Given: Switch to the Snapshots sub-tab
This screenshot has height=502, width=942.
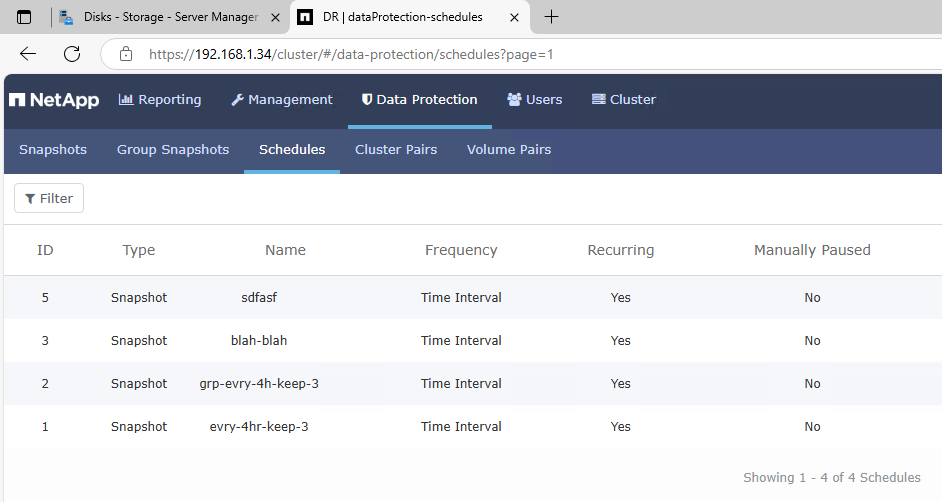Looking at the screenshot, I should click(53, 150).
